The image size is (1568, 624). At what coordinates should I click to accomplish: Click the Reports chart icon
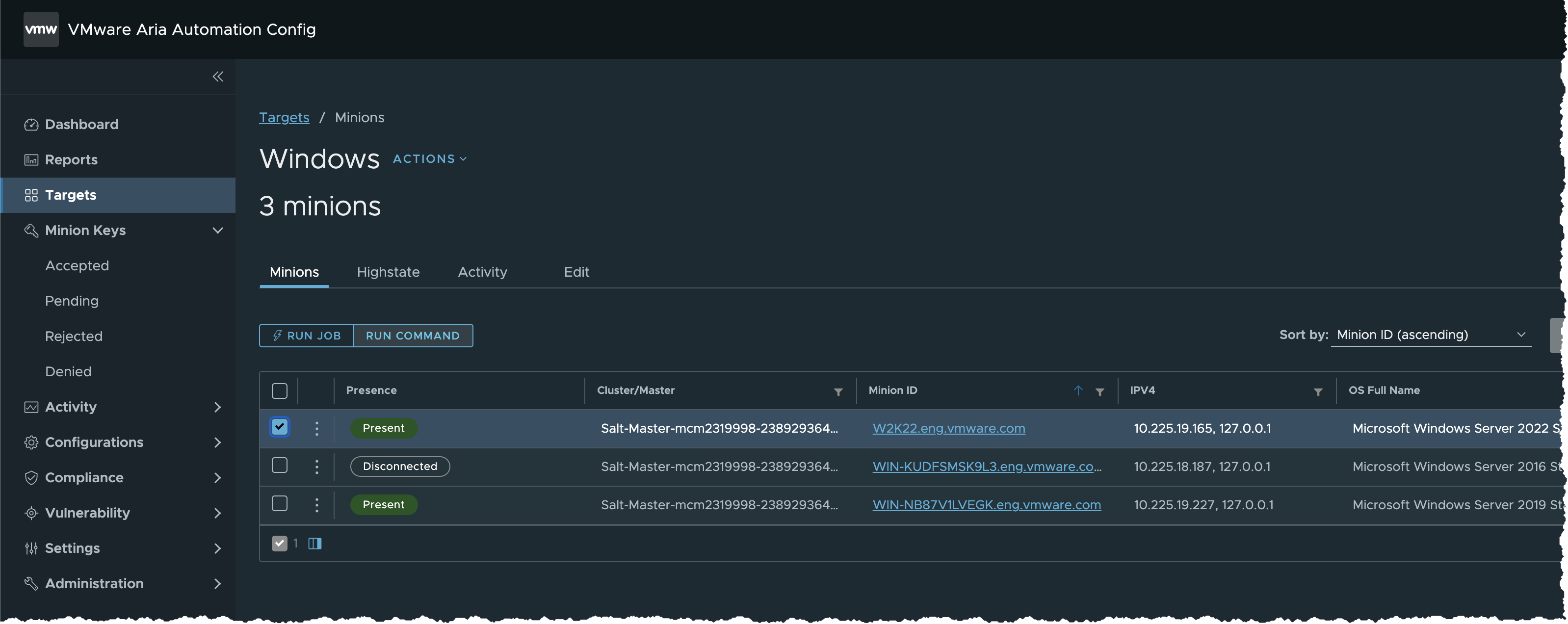[31, 159]
